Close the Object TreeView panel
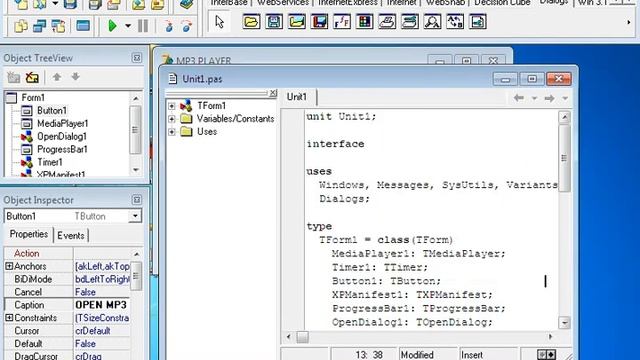 coord(137,58)
